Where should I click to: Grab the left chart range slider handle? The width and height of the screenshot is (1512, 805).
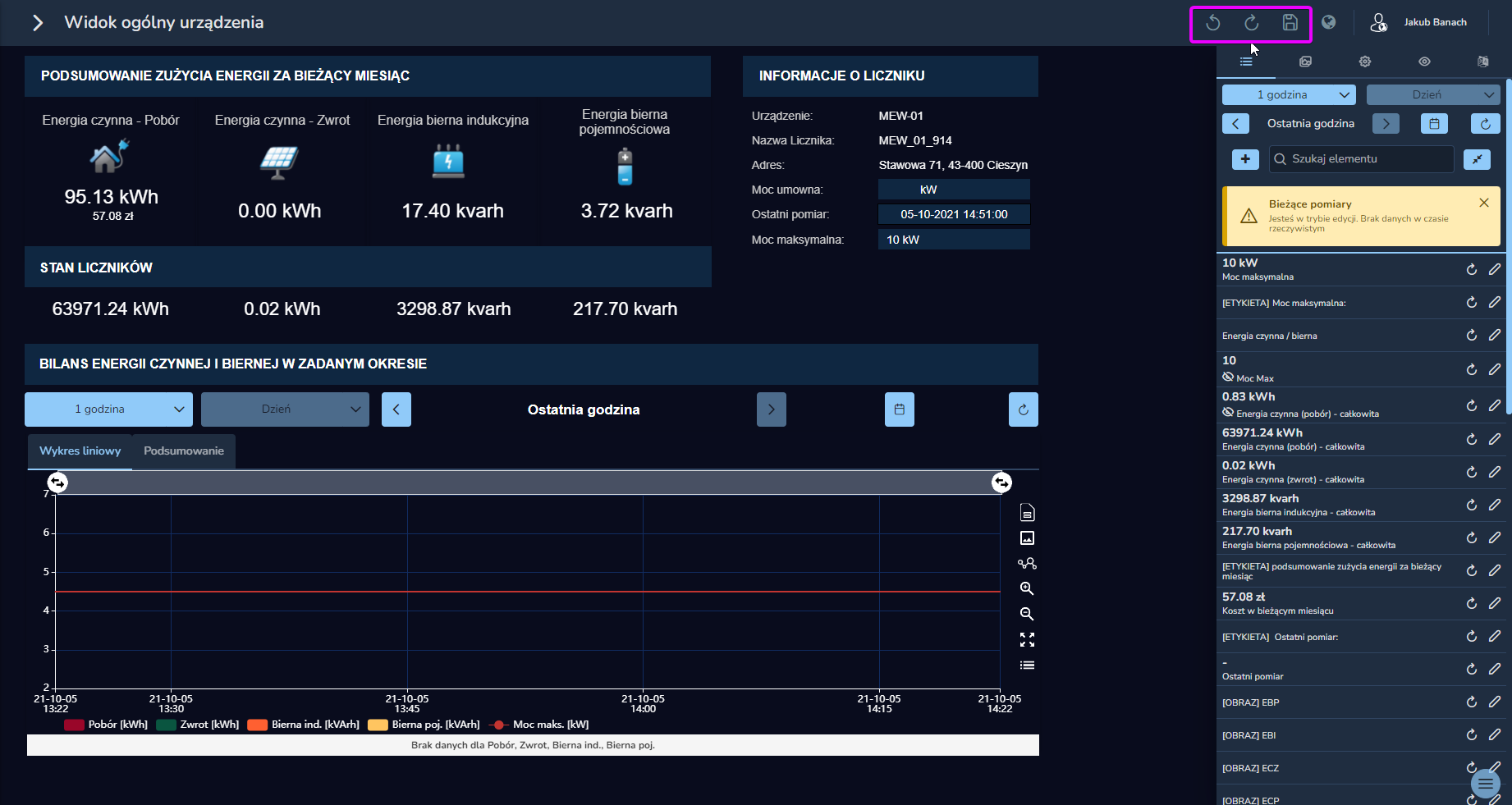(57, 483)
